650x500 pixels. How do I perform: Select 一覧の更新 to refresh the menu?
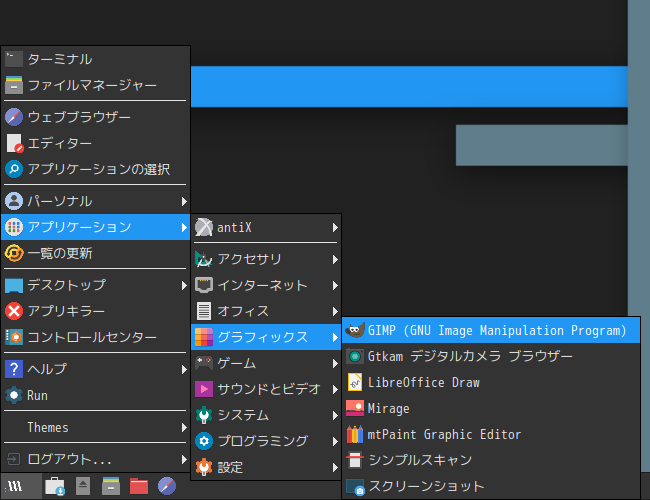(x=96, y=253)
